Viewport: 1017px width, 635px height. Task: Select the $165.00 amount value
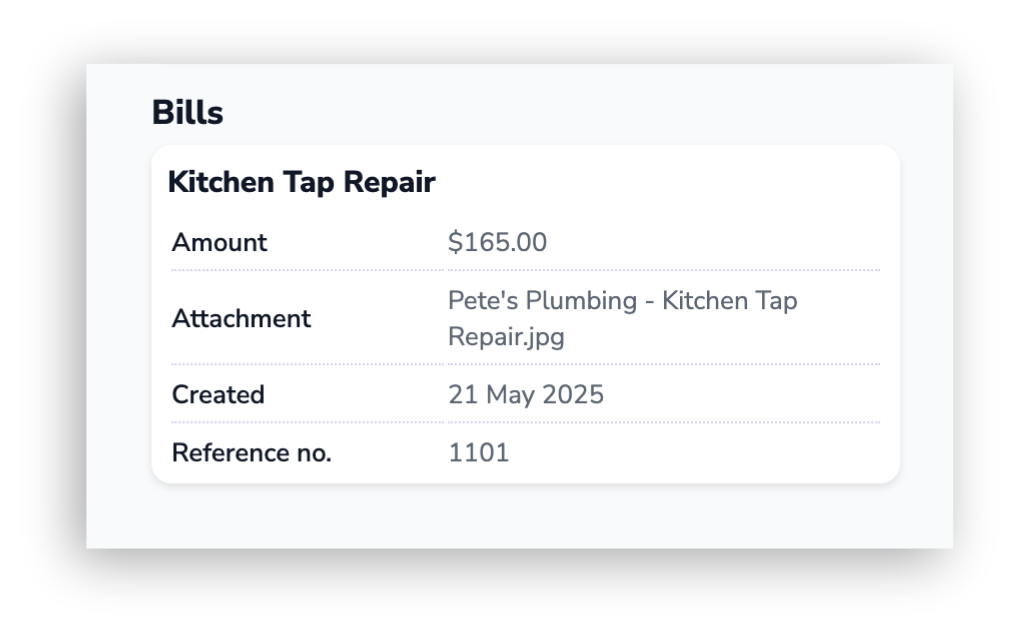pos(497,242)
